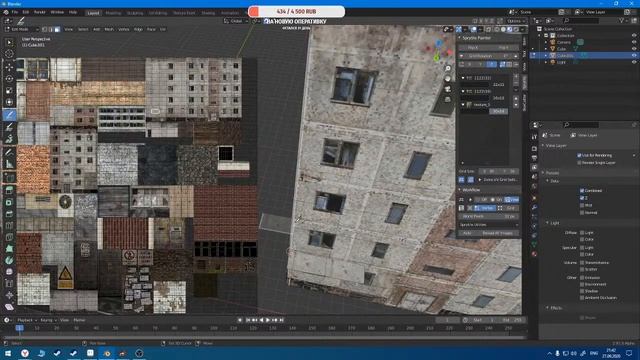Hide the Camera object via eye icon

click(x=634, y=42)
